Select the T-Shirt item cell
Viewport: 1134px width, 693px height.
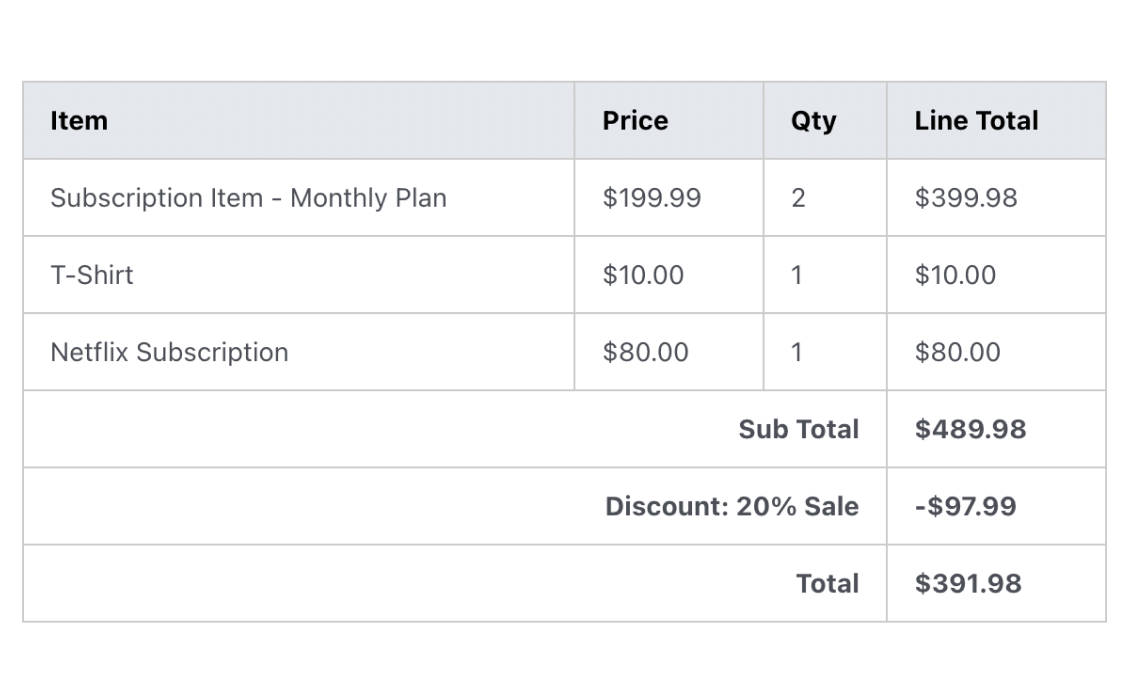click(x=92, y=275)
